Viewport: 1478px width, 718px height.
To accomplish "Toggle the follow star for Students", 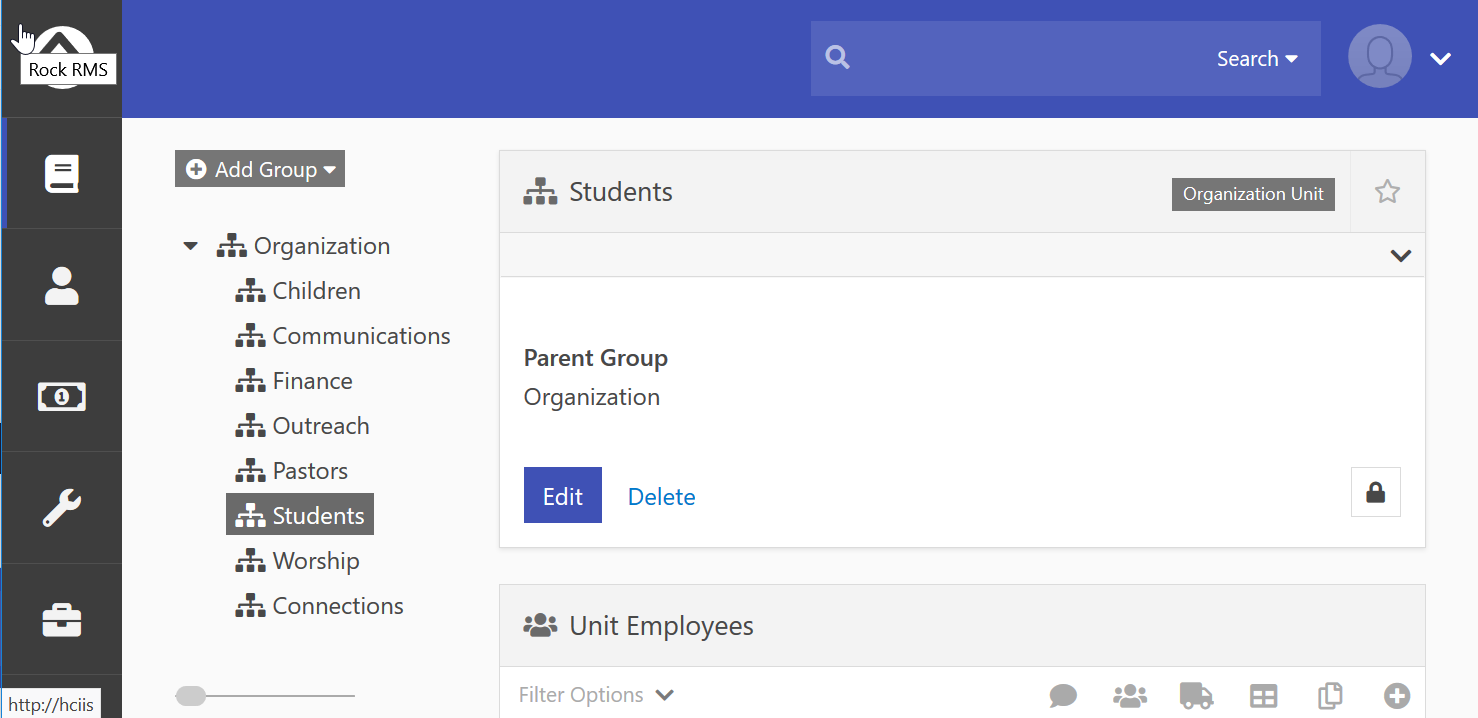I will click(1387, 192).
